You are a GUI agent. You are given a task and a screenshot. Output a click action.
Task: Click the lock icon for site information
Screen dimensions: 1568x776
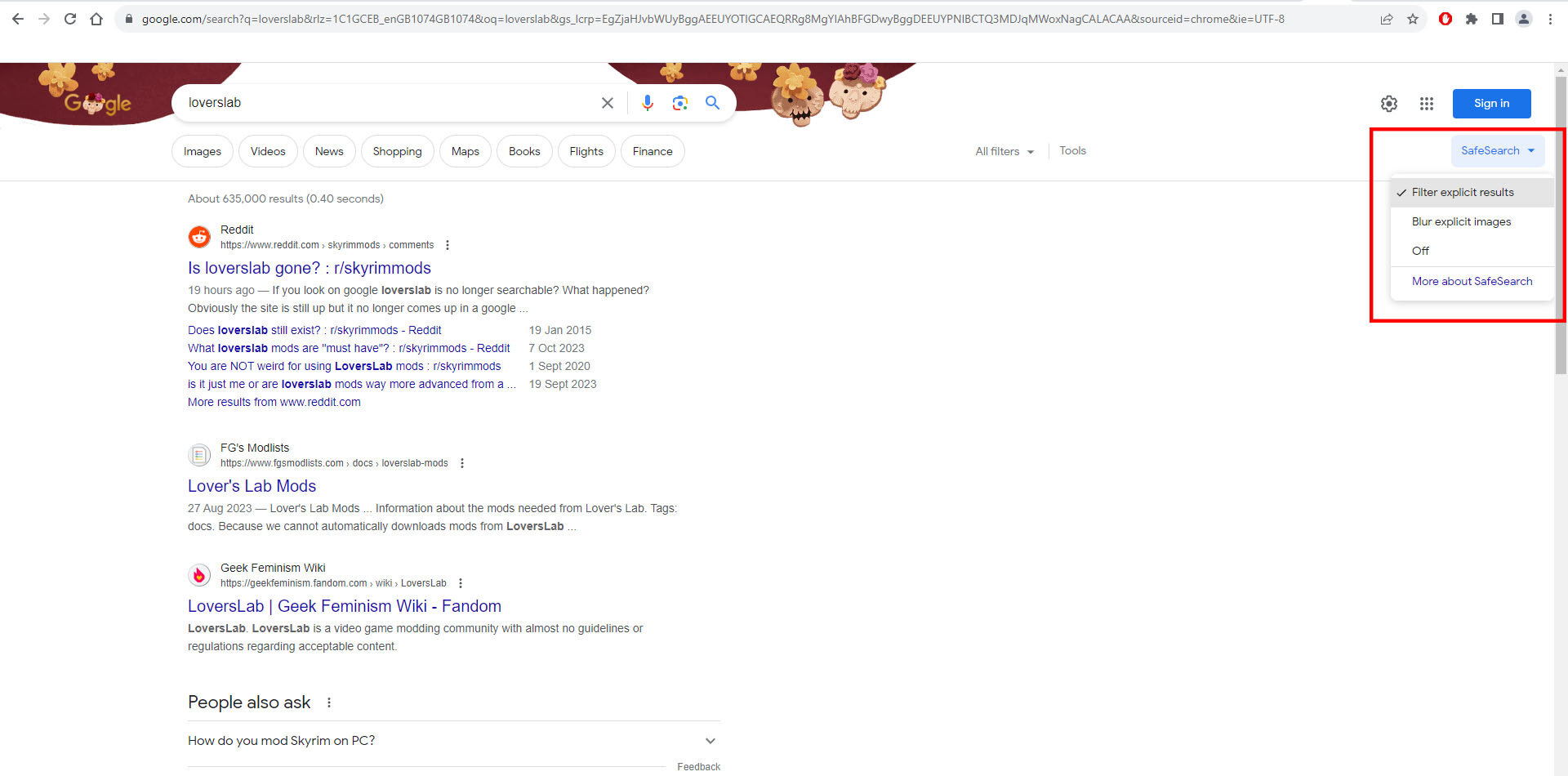(x=128, y=19)
